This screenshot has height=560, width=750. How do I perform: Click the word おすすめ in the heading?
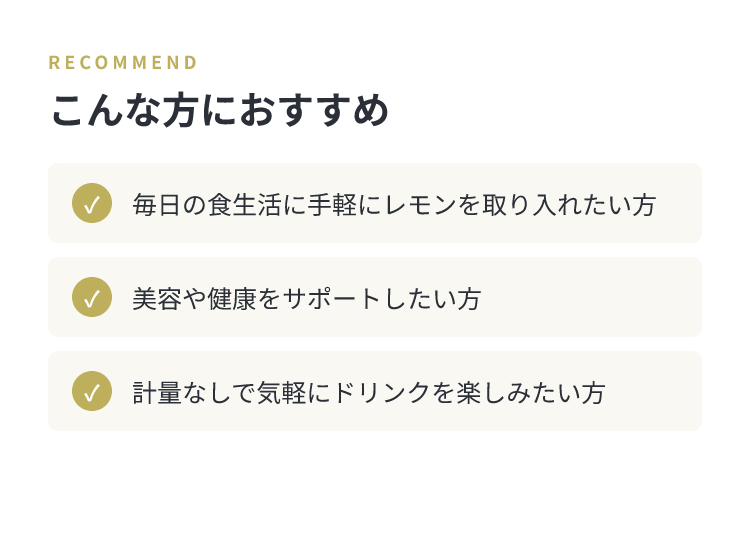tap(314, 110)
